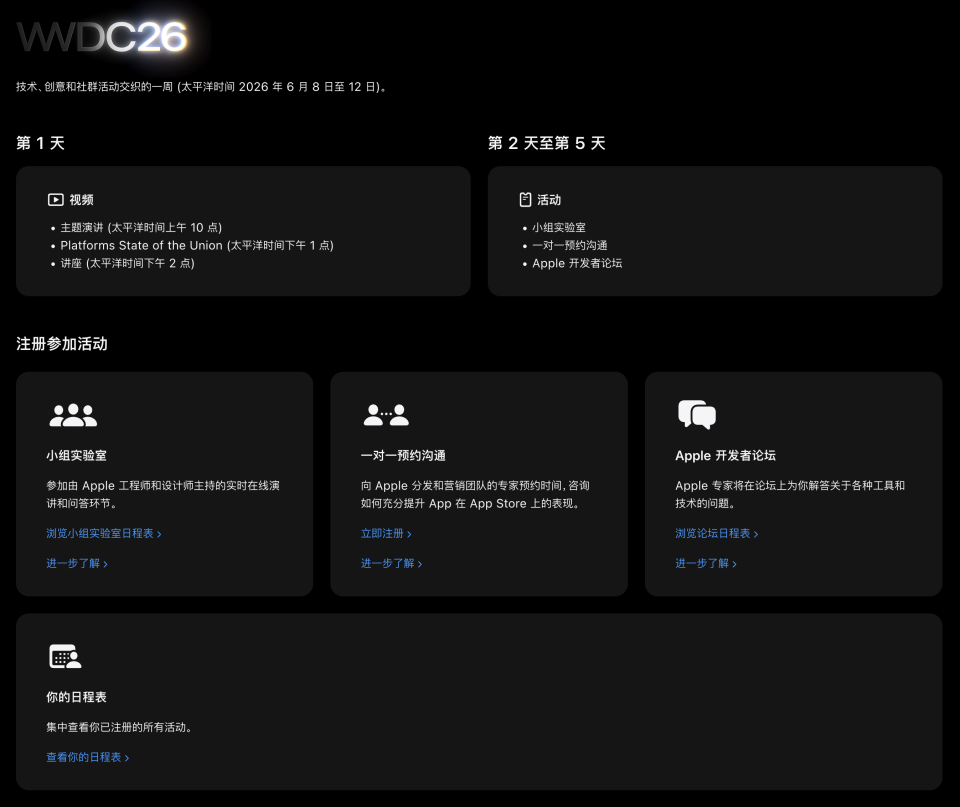Image resolution: width=960 pixels, height=807 pixels.
Task: Click the 集中查看你已注册的所有活动 description
Action: pos(120,727)
